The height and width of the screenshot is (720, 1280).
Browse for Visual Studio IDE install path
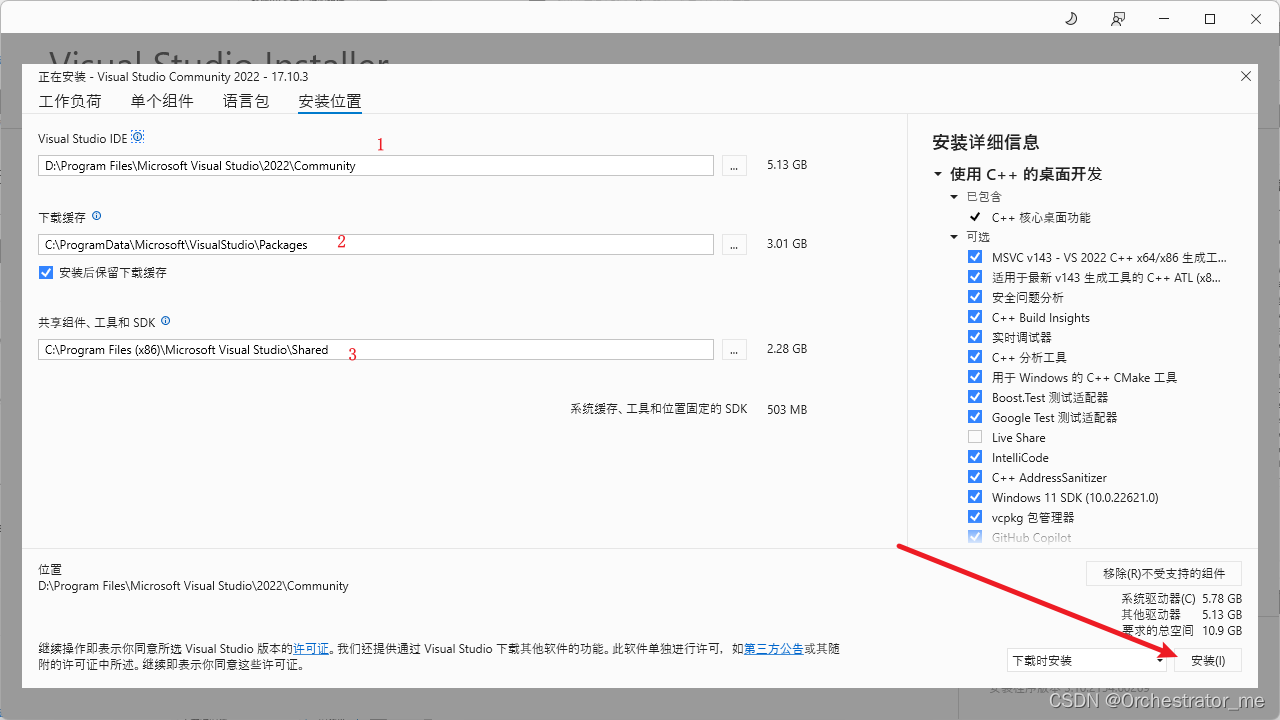734,166
